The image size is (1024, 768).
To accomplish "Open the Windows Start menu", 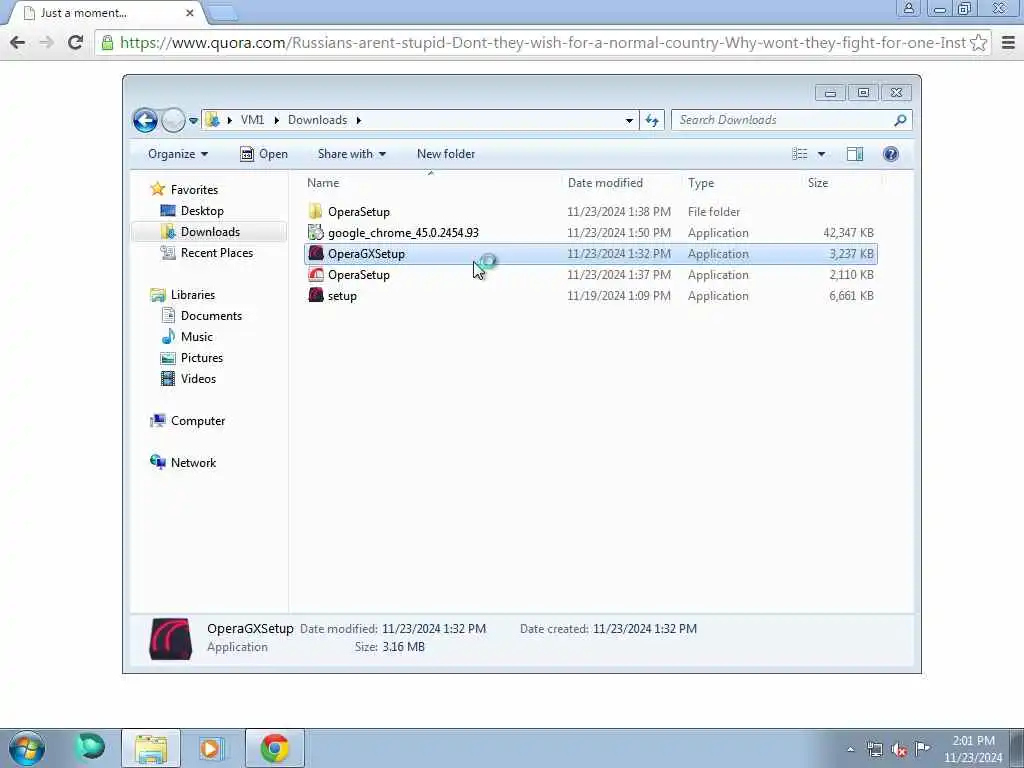I will coord(27,748).
